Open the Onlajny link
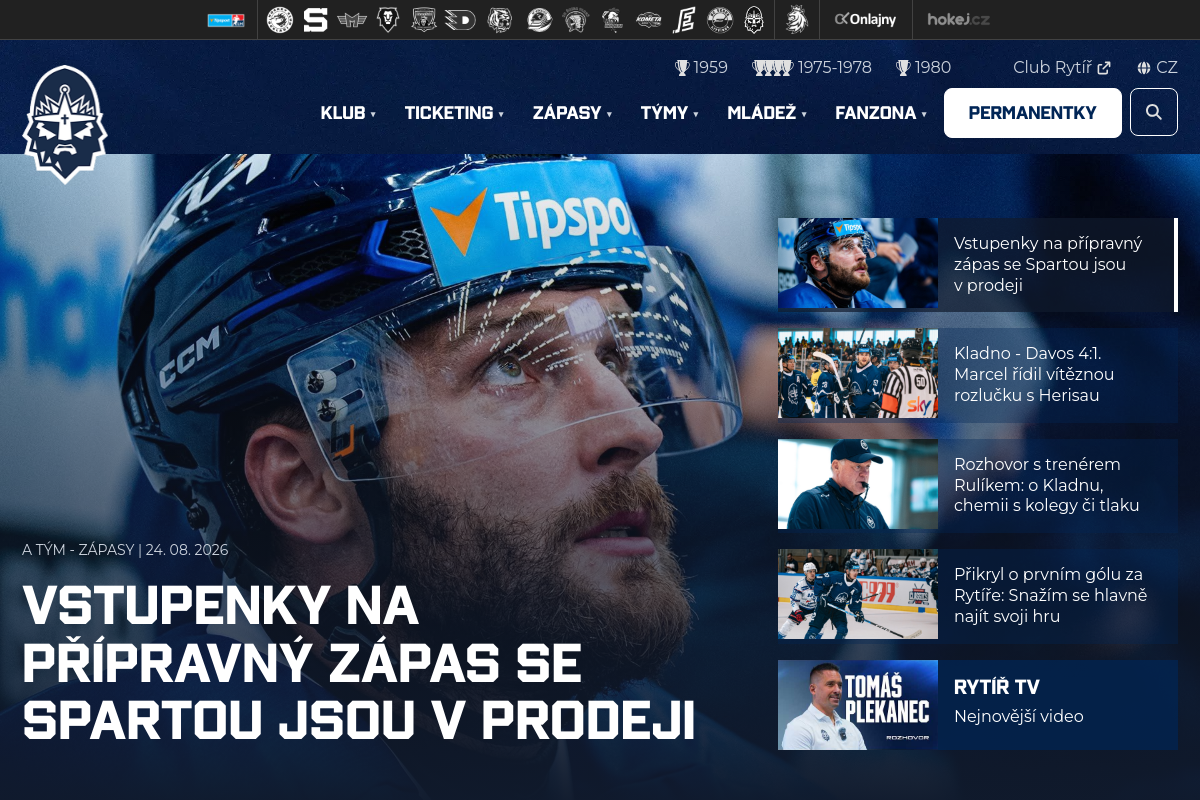Image resolution: width=1200 pixels, height=800 pixels. pyautogui.click(x=865, y=19)
